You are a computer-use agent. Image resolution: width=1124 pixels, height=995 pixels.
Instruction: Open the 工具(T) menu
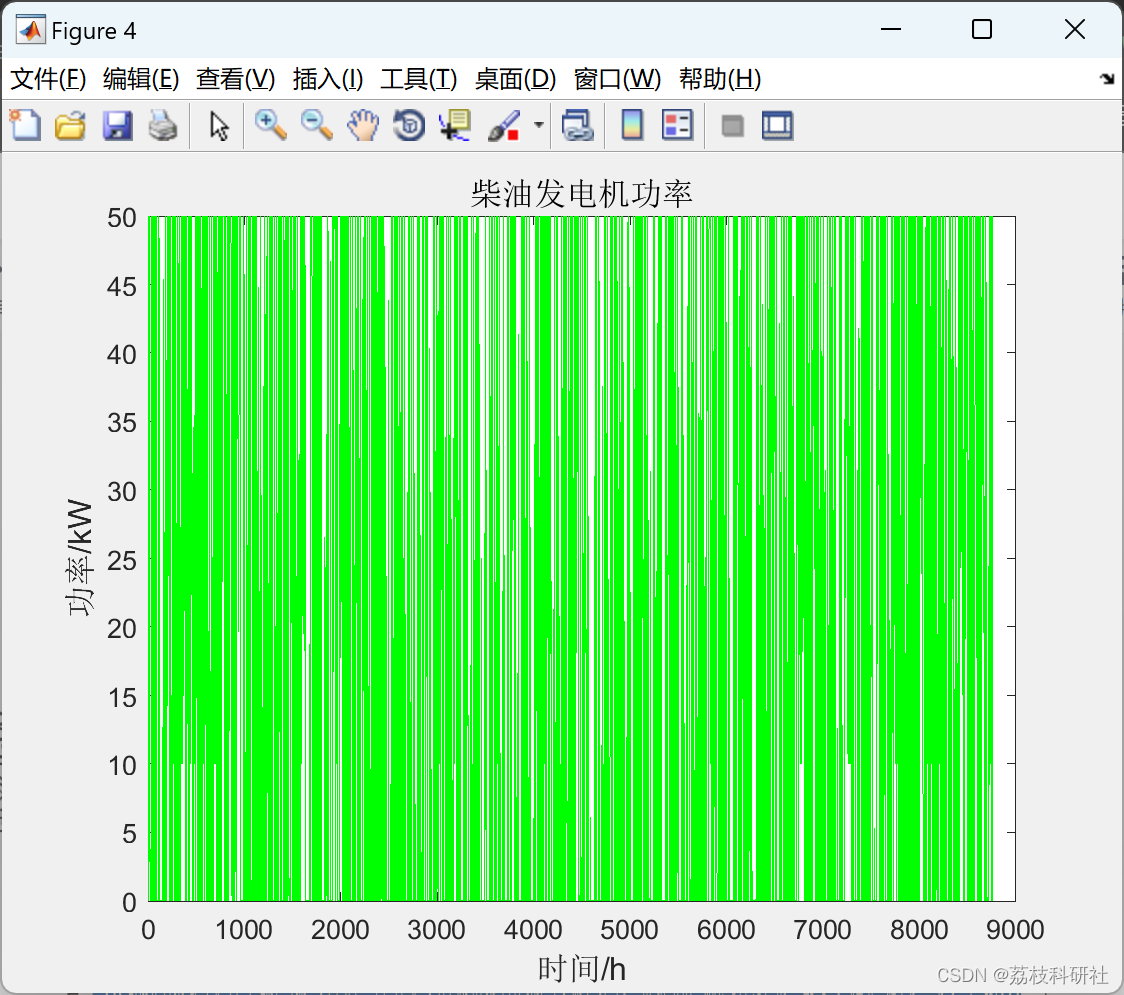tap(419, 79)
